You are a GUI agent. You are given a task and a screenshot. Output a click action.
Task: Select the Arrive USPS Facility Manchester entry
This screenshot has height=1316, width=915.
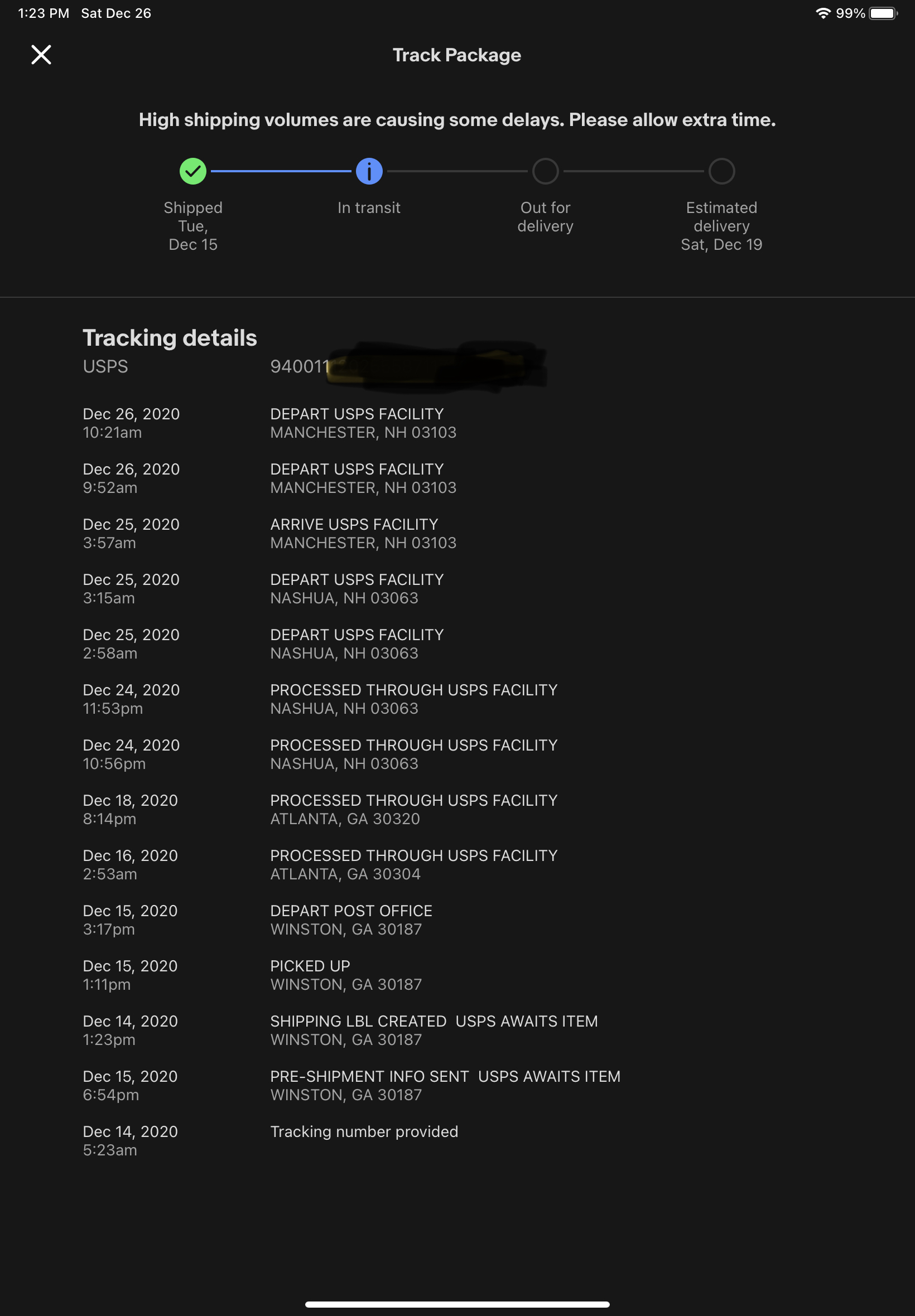coord(363,534)
